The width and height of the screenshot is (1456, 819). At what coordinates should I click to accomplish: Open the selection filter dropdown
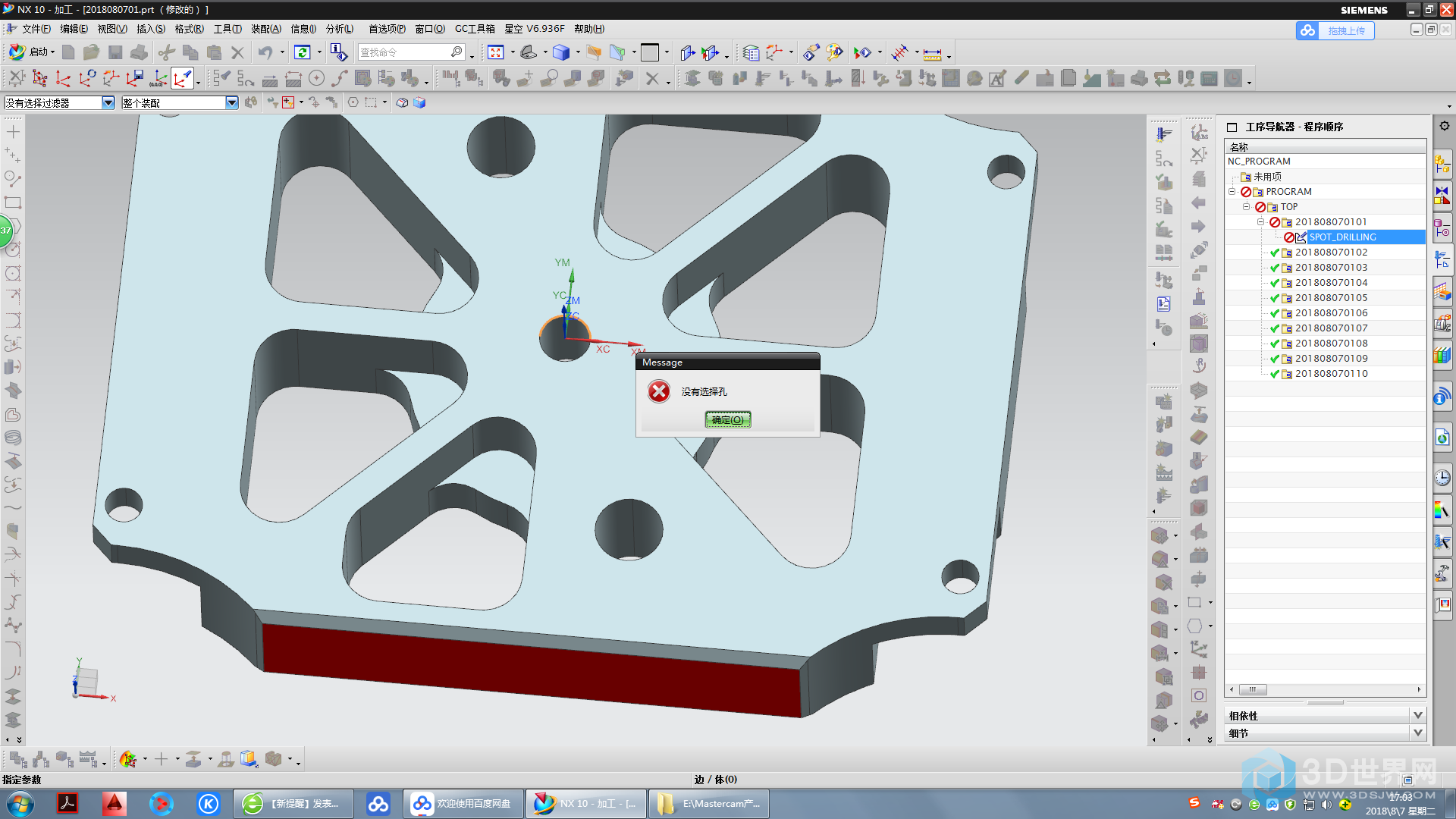click(108, 102)
